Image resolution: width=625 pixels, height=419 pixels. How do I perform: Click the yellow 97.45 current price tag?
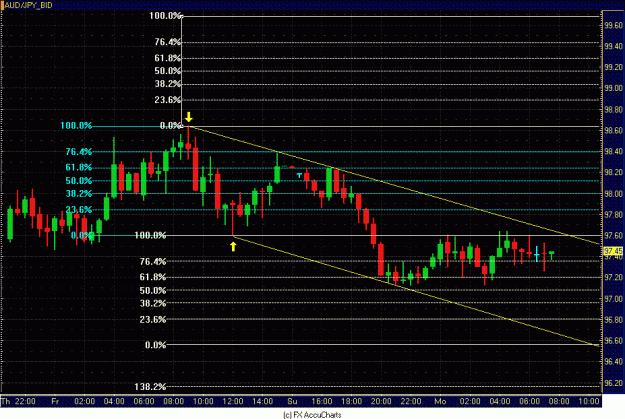[x=613, y=251]
